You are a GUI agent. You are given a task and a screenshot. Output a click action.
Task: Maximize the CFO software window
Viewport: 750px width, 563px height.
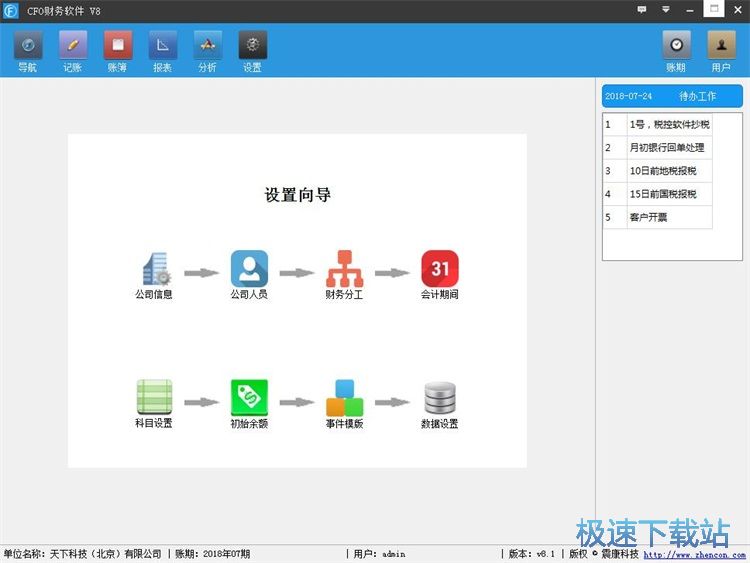714,9
